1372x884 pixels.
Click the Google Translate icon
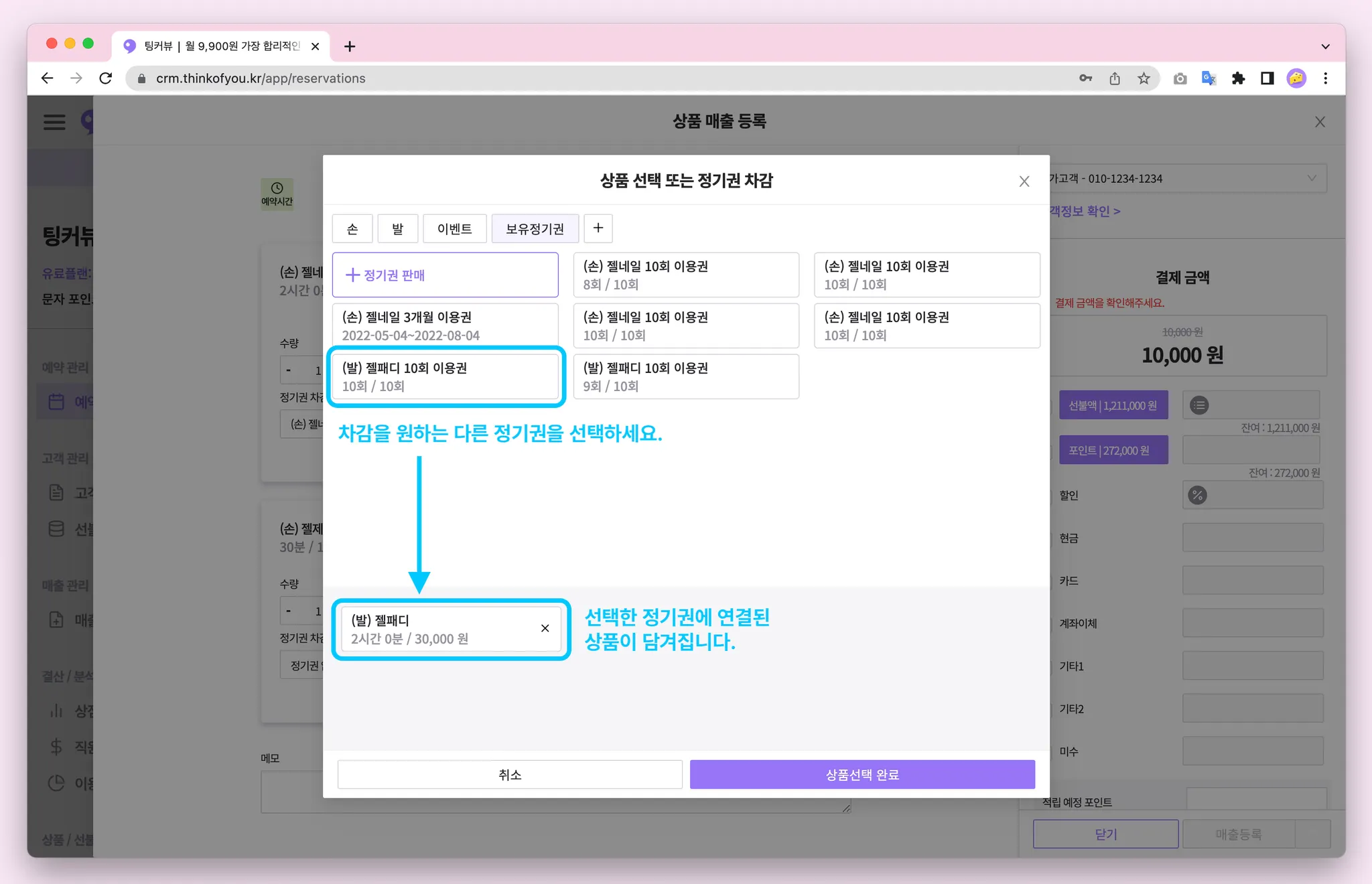coord(1209,78)
